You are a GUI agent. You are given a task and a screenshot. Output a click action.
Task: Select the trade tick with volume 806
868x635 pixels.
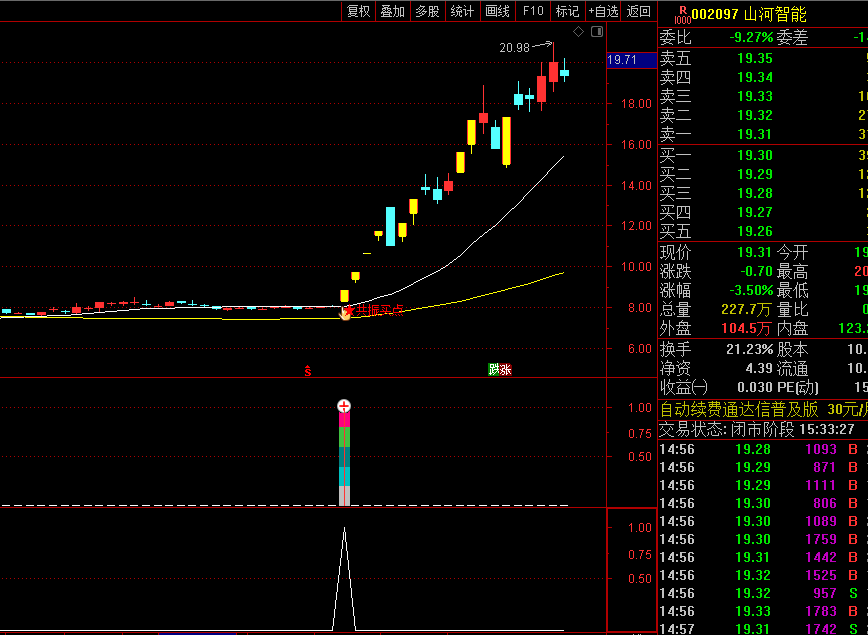(763, 503)
